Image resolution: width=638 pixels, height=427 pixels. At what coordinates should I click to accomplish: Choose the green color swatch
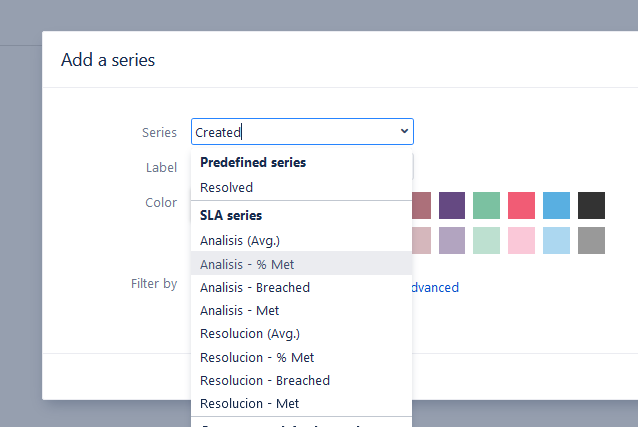click(x=487, y=205)
